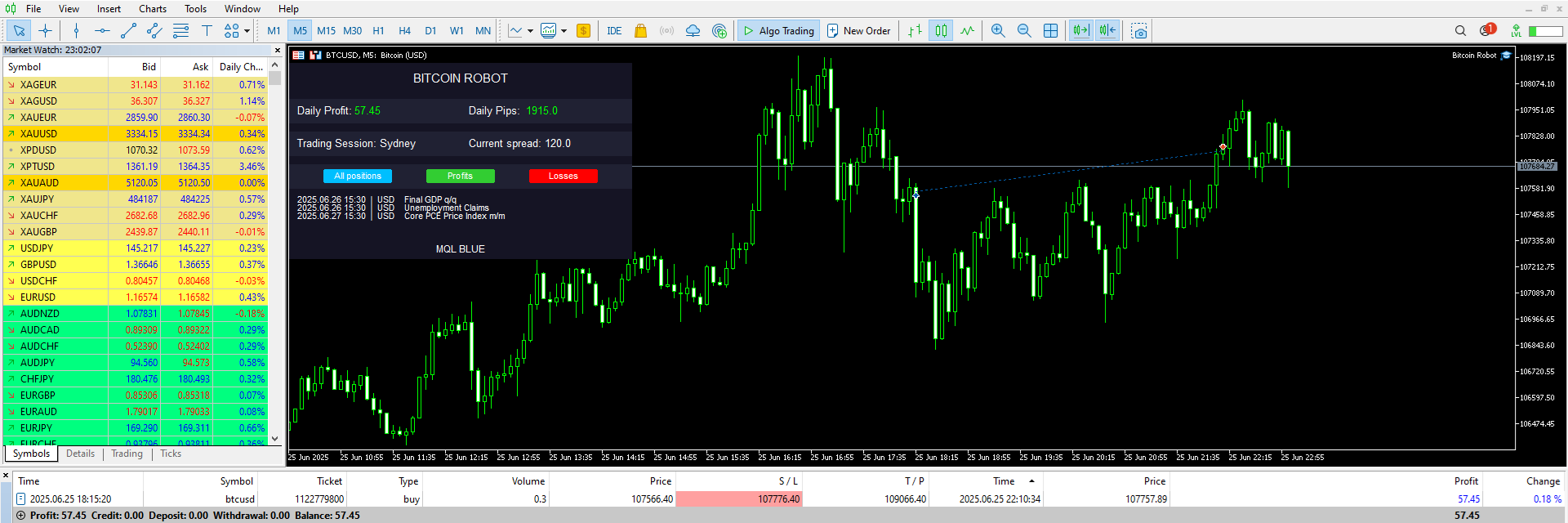
Task: Tile chart windows grid icon
Action: (1050, 31)
